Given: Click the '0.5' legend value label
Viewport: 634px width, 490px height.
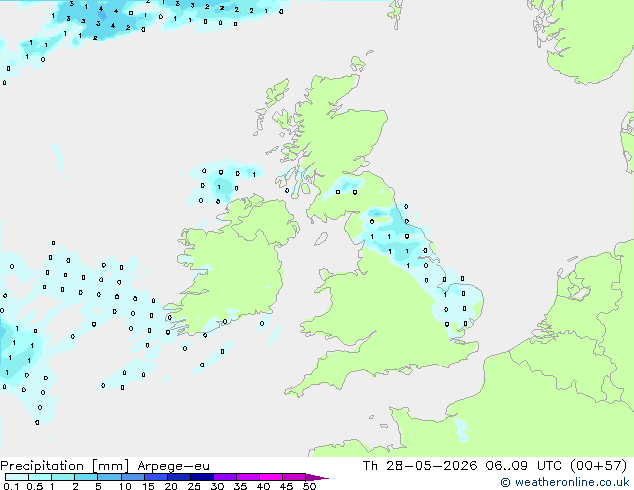Looking at the screenshot, I should point(34,486).
